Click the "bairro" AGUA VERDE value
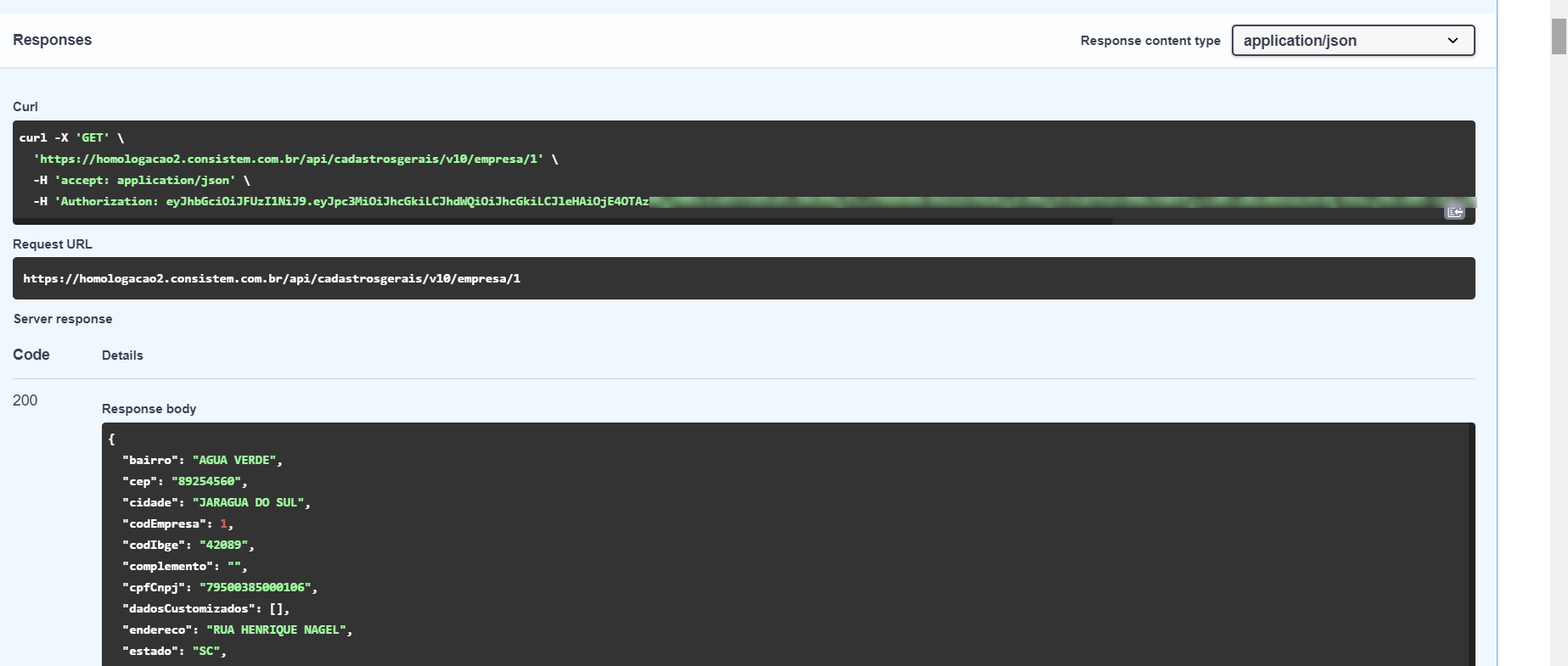This screenshot has width=1568, height=666. coord(234,460)
